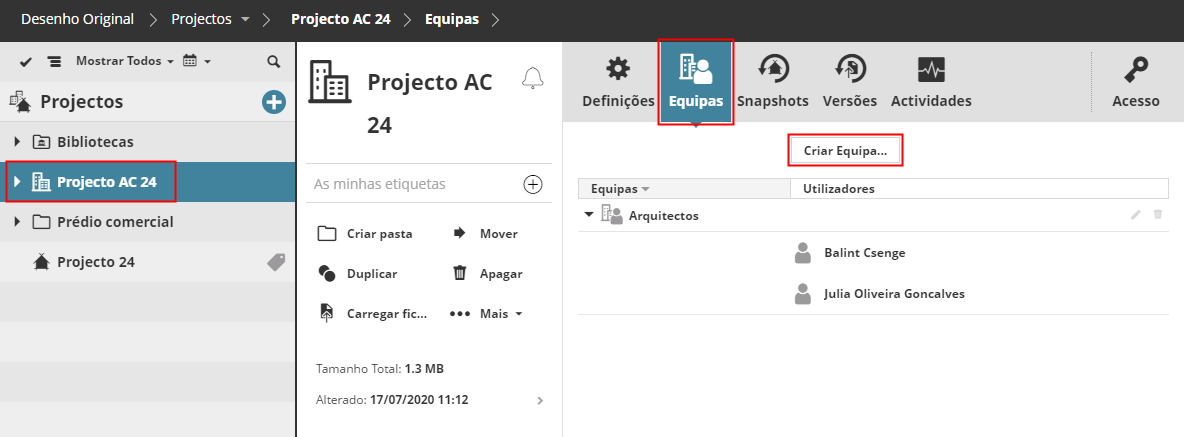Open the Actividades tab
The height and width of the screenshot is (437, 1184).
click(x=931, y=82)
